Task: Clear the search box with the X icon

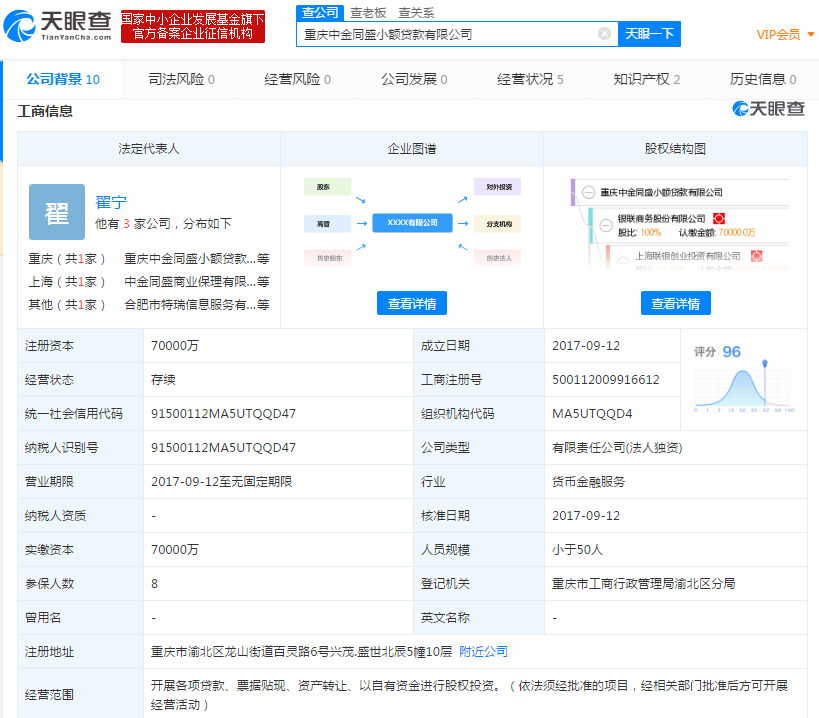Action: pos(604,34)
